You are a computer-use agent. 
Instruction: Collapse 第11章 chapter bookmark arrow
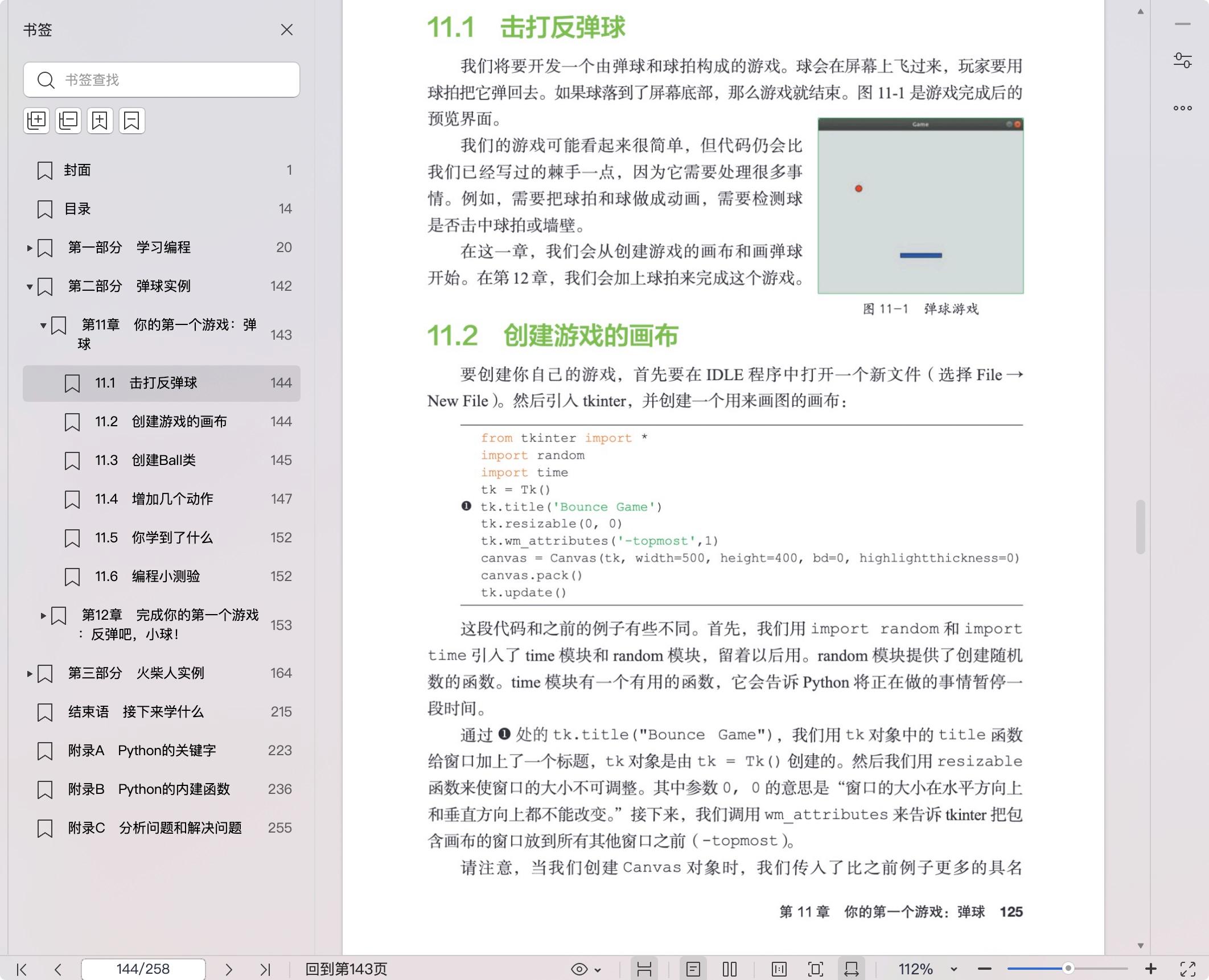(43, 326)
